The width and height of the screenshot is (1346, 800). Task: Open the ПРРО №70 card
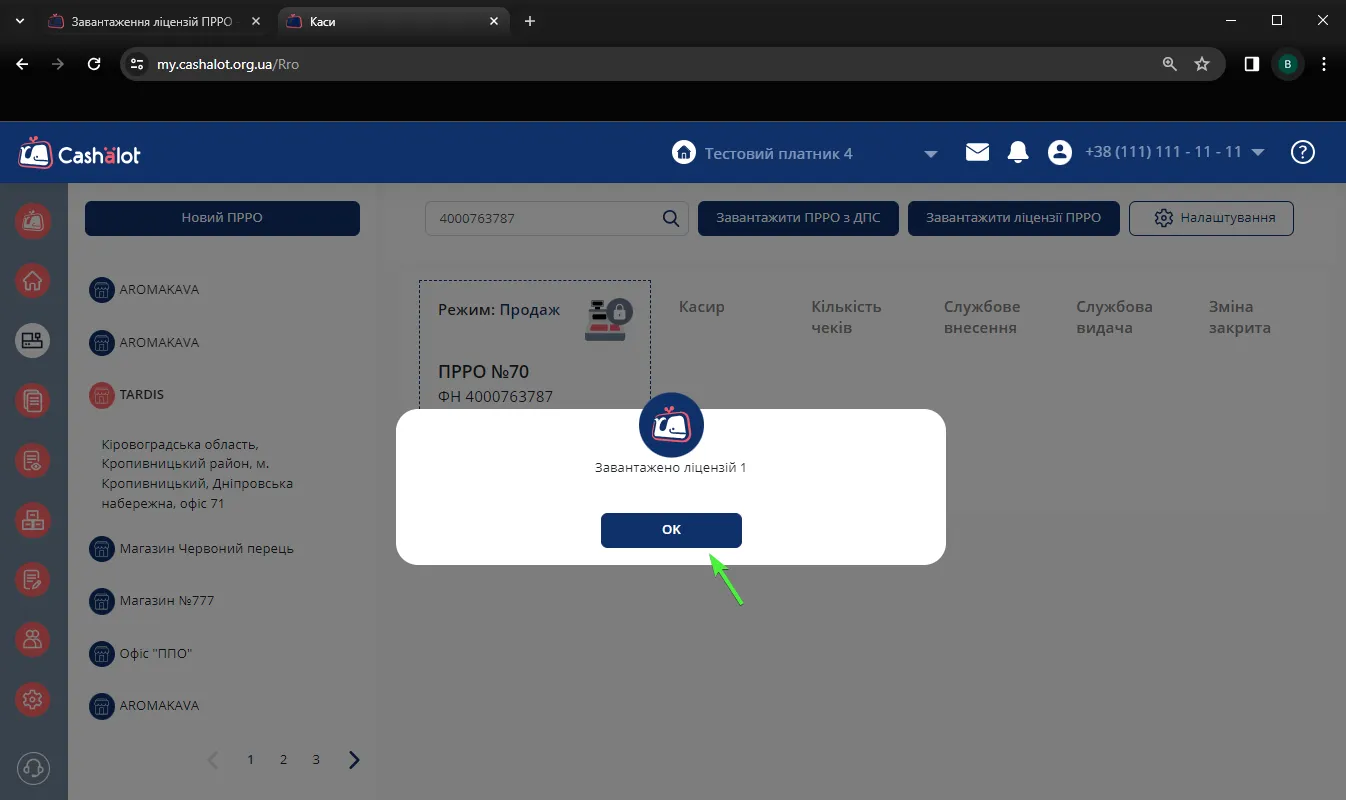[x=535, y=345]
